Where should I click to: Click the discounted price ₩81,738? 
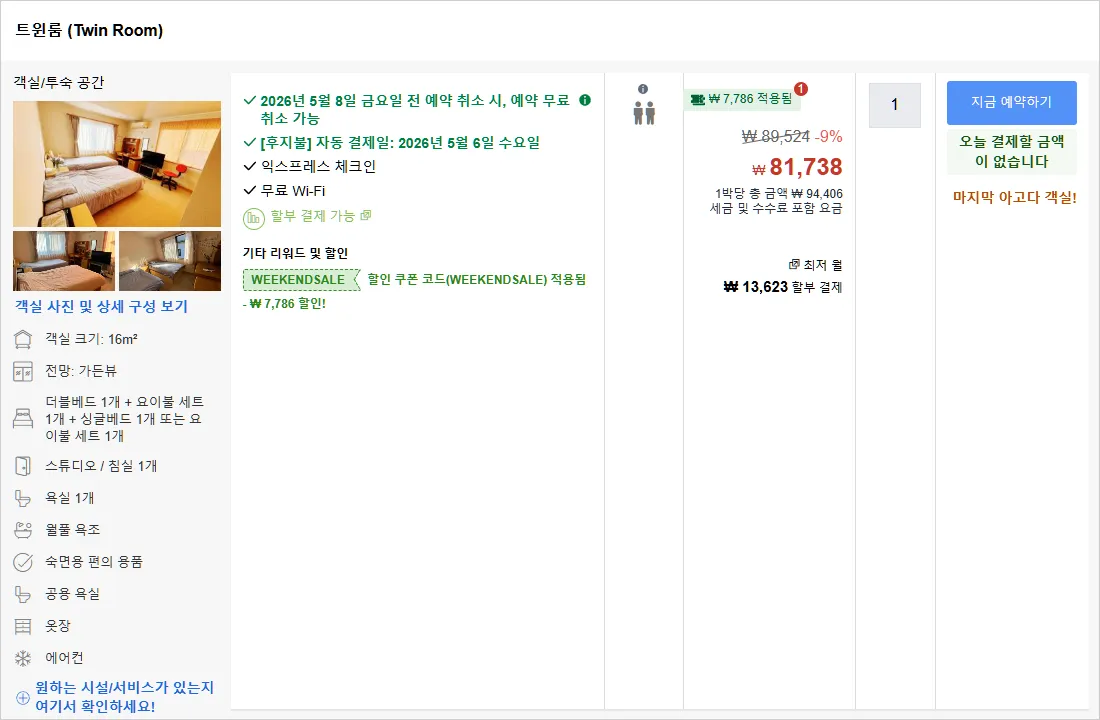pyautogui.click(x=797, y=167)
